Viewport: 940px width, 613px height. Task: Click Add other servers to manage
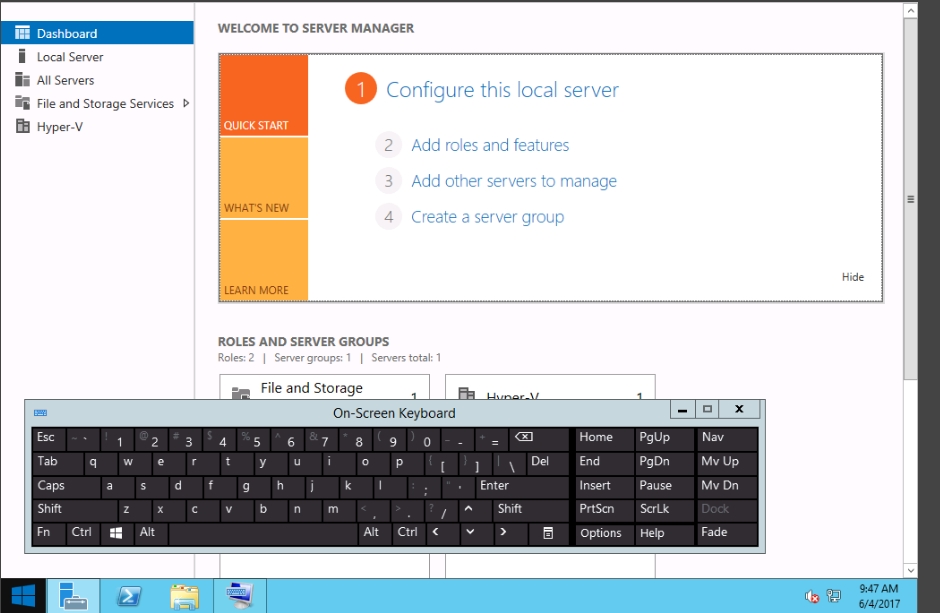514,181
